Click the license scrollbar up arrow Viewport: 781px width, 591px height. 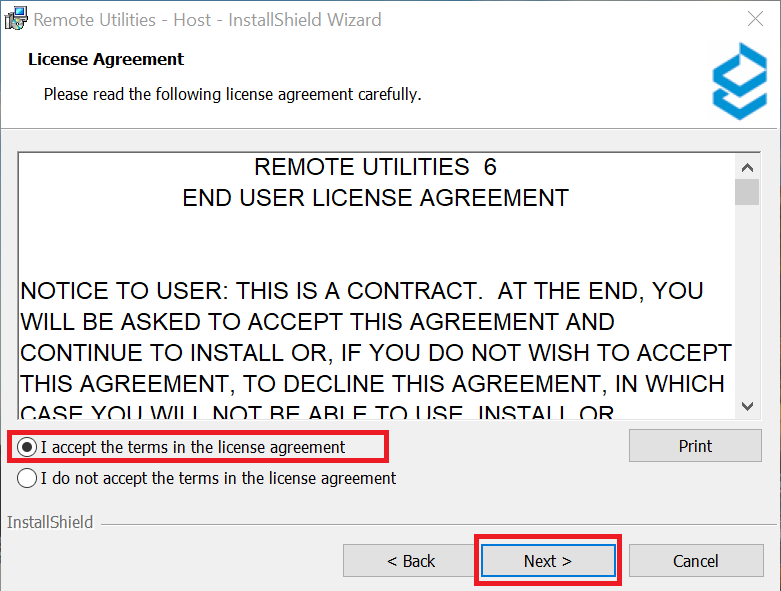pos(746,166)
